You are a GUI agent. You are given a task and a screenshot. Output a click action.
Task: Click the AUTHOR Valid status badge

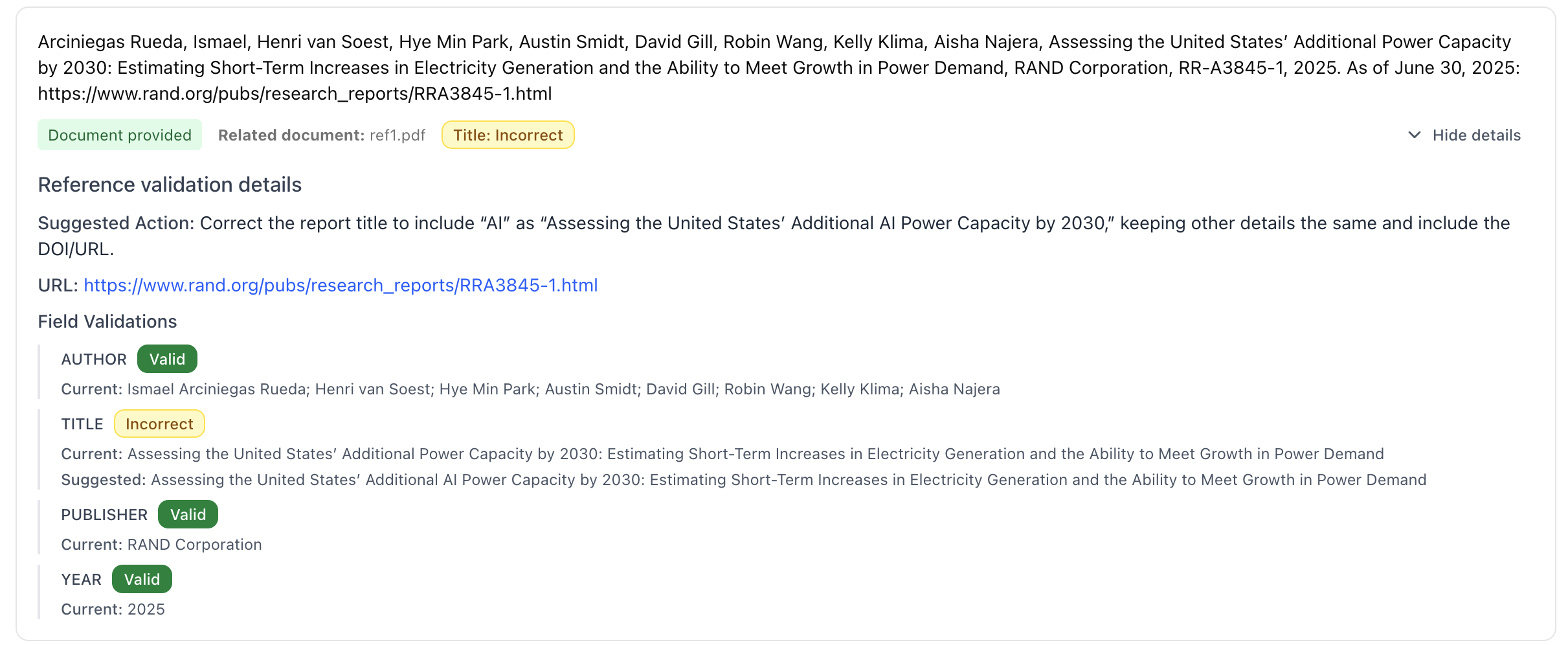pos(167,359)
